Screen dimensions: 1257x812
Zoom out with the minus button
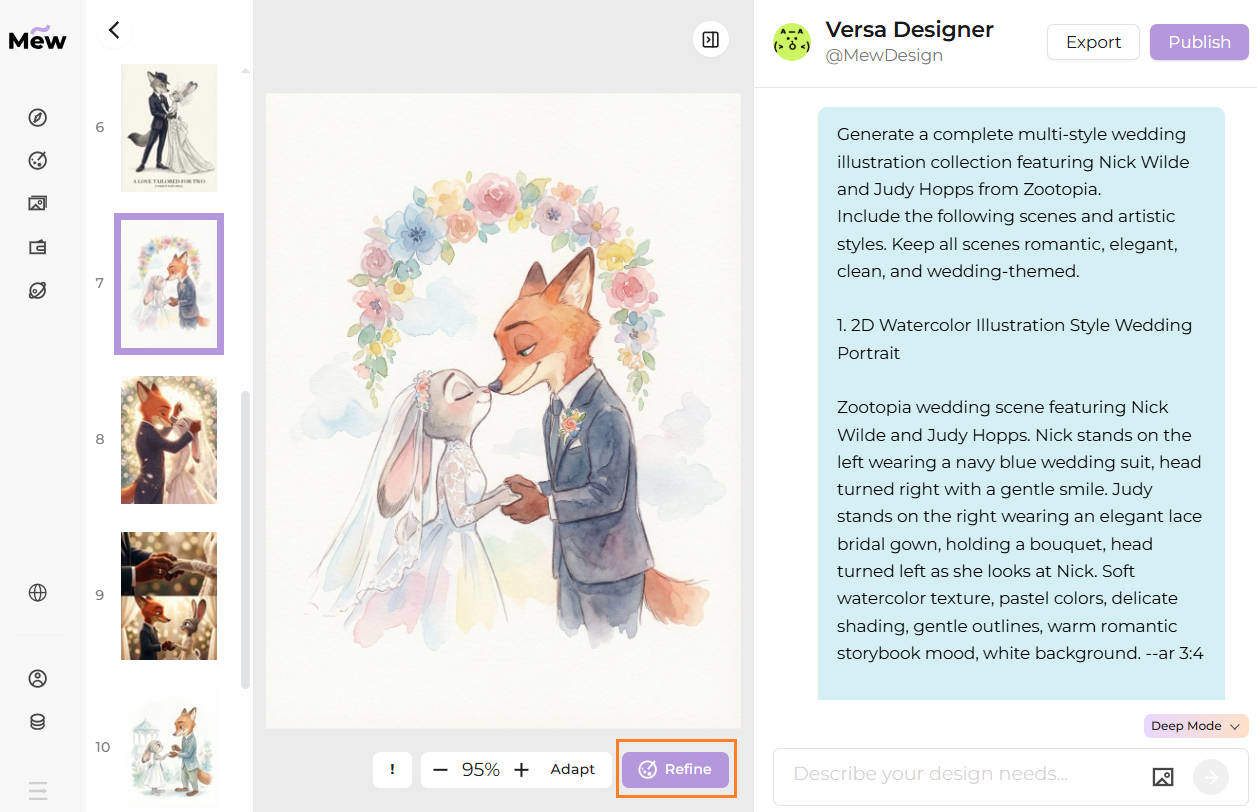click(440, 770)
